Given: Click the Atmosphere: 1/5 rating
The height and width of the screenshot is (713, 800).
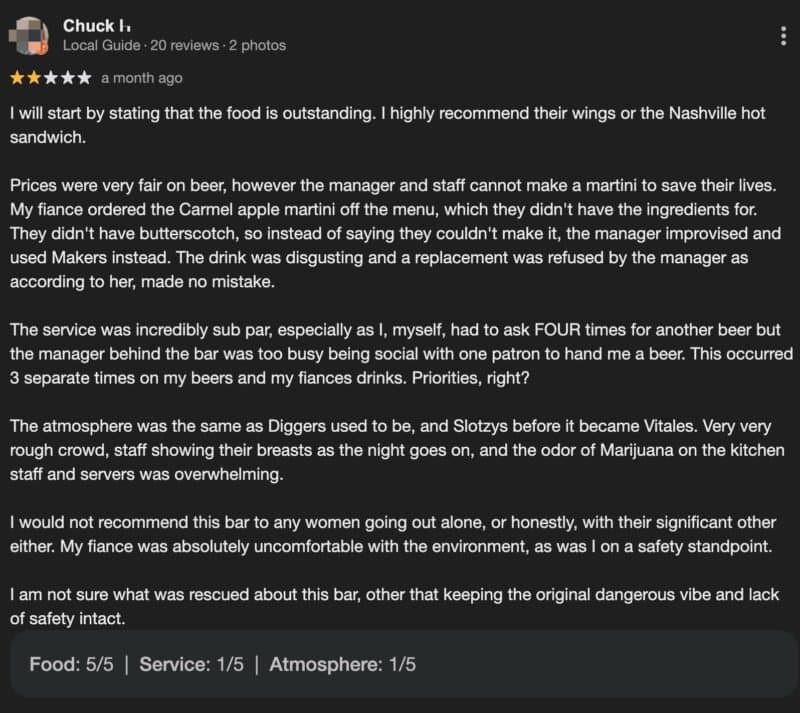Looking at the screenshot, I should (x=342, y=664).
